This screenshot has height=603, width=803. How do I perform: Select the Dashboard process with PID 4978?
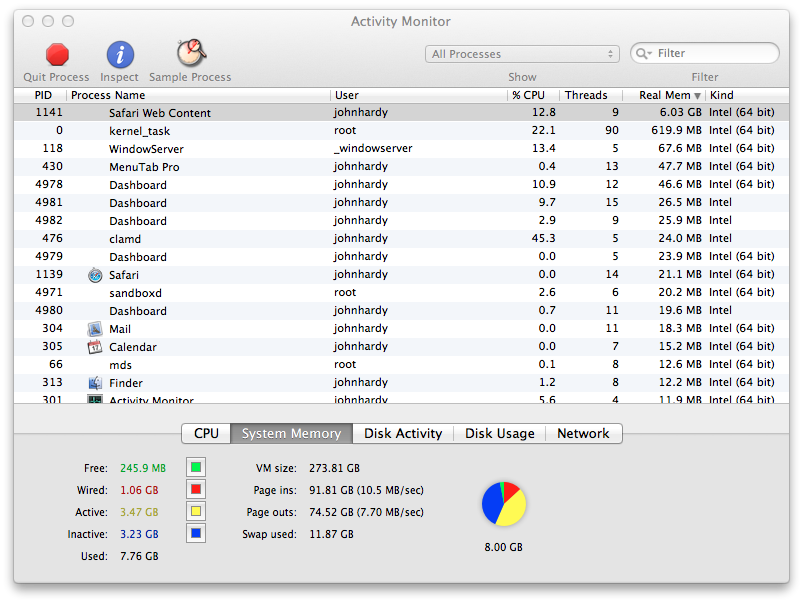(402, 184)
